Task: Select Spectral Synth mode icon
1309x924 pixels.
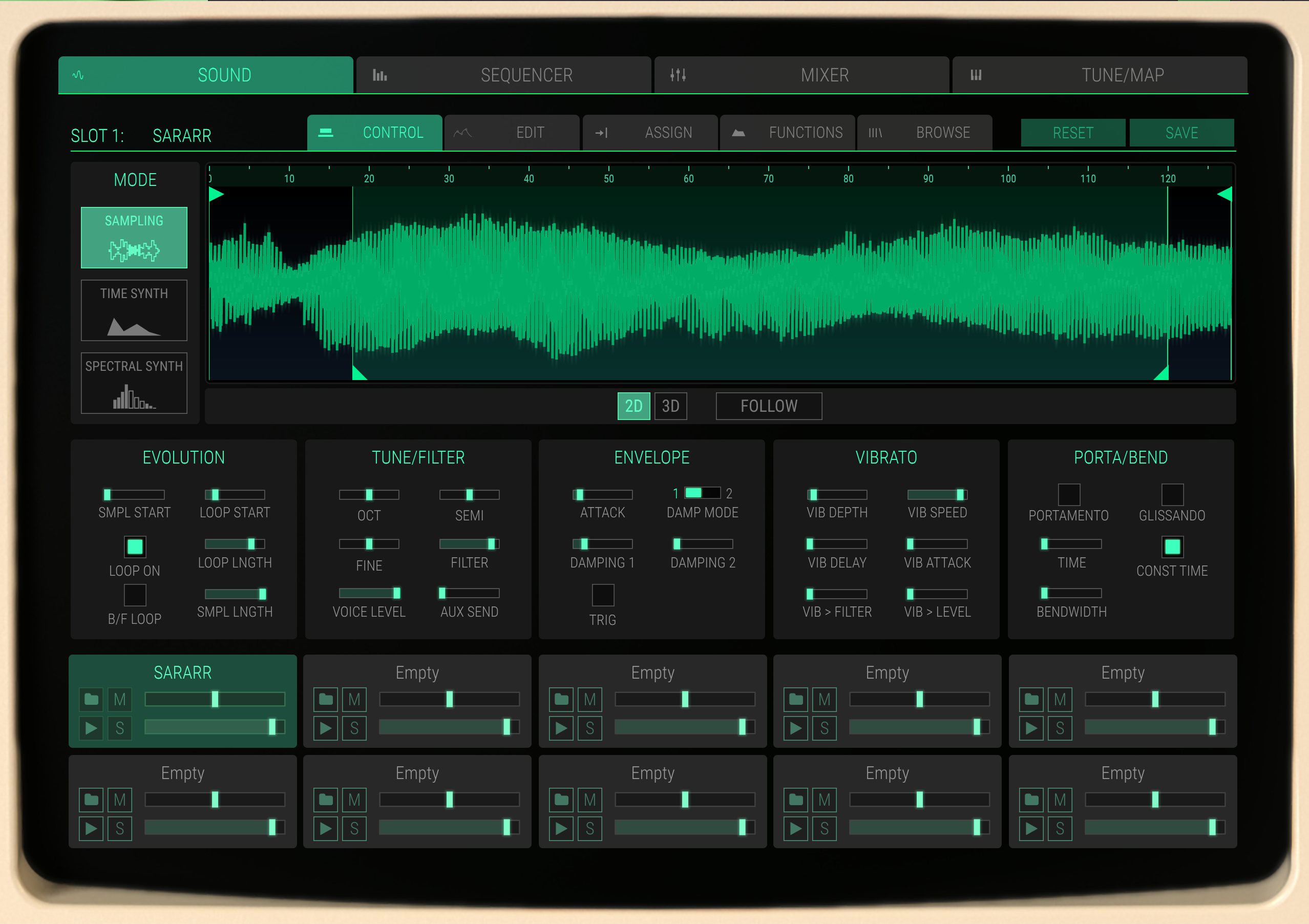Action: click(x=134, y=397)
